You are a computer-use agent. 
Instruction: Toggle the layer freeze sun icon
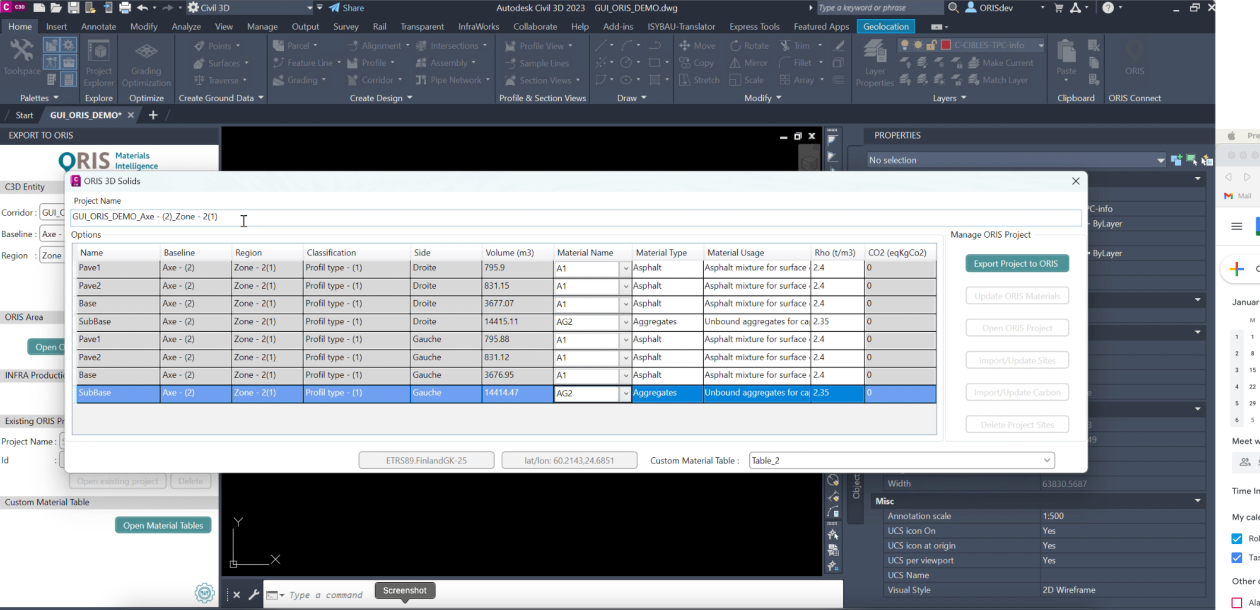[918, 45]
